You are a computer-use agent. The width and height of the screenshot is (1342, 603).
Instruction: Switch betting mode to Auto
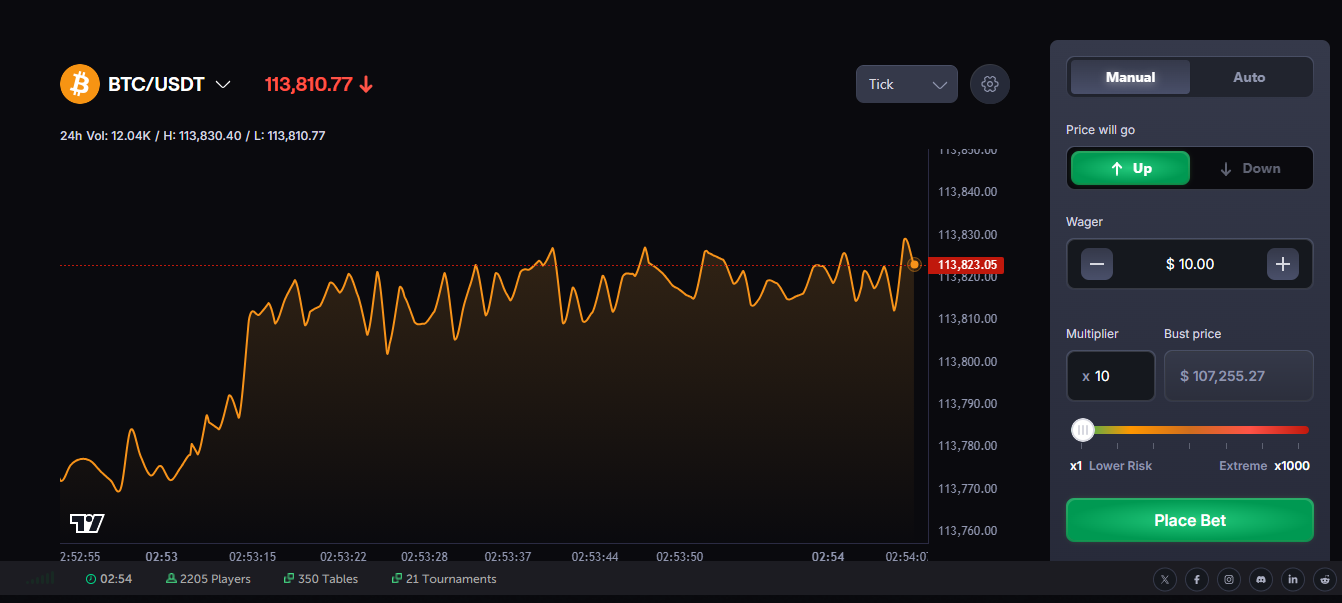click(x=1250, y=76)
